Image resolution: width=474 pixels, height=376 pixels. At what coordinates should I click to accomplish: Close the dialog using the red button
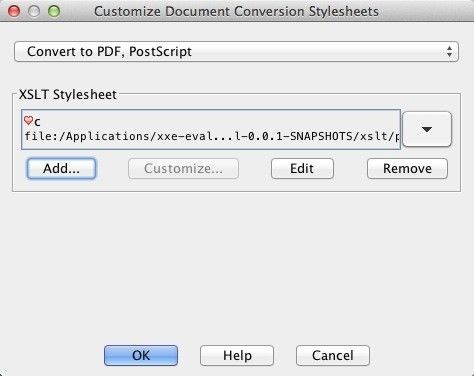pos(14,11)
